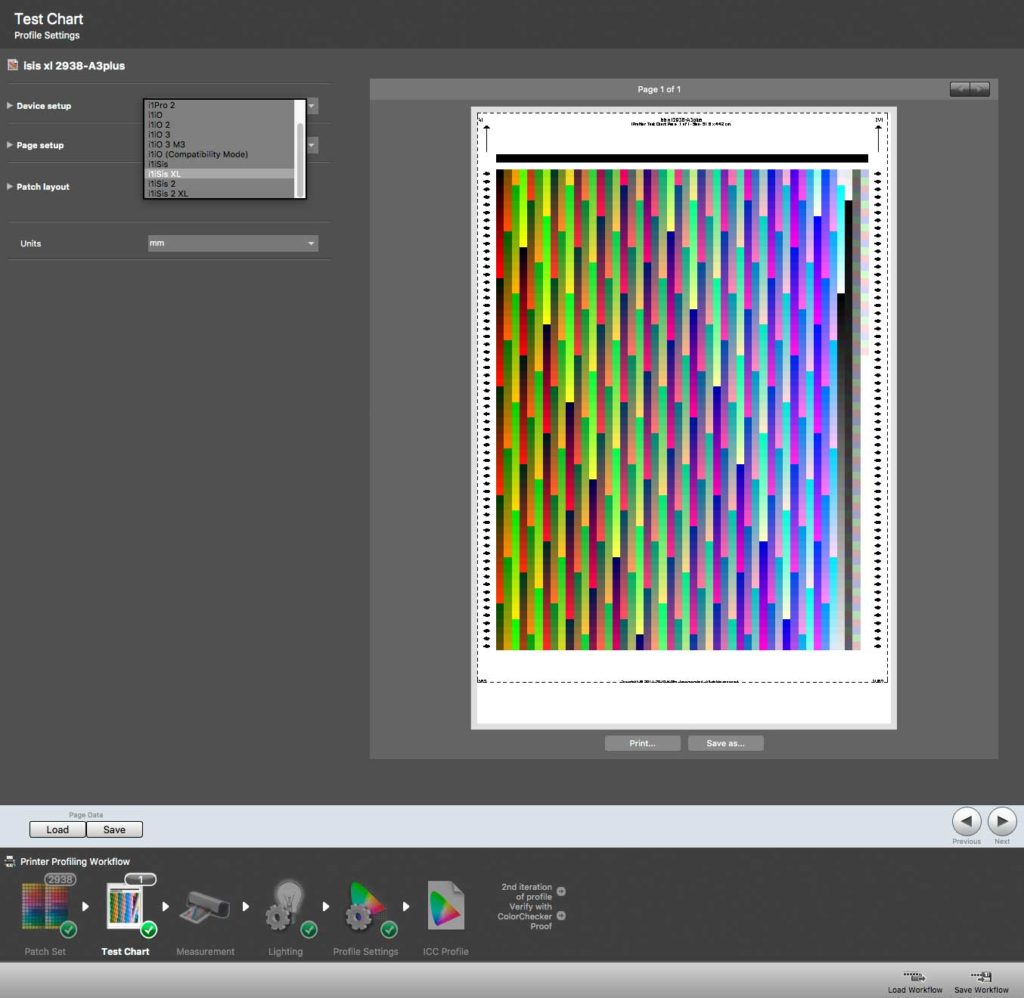Click the printer icon beside Printer Profiling Workflow

[10, 861]
